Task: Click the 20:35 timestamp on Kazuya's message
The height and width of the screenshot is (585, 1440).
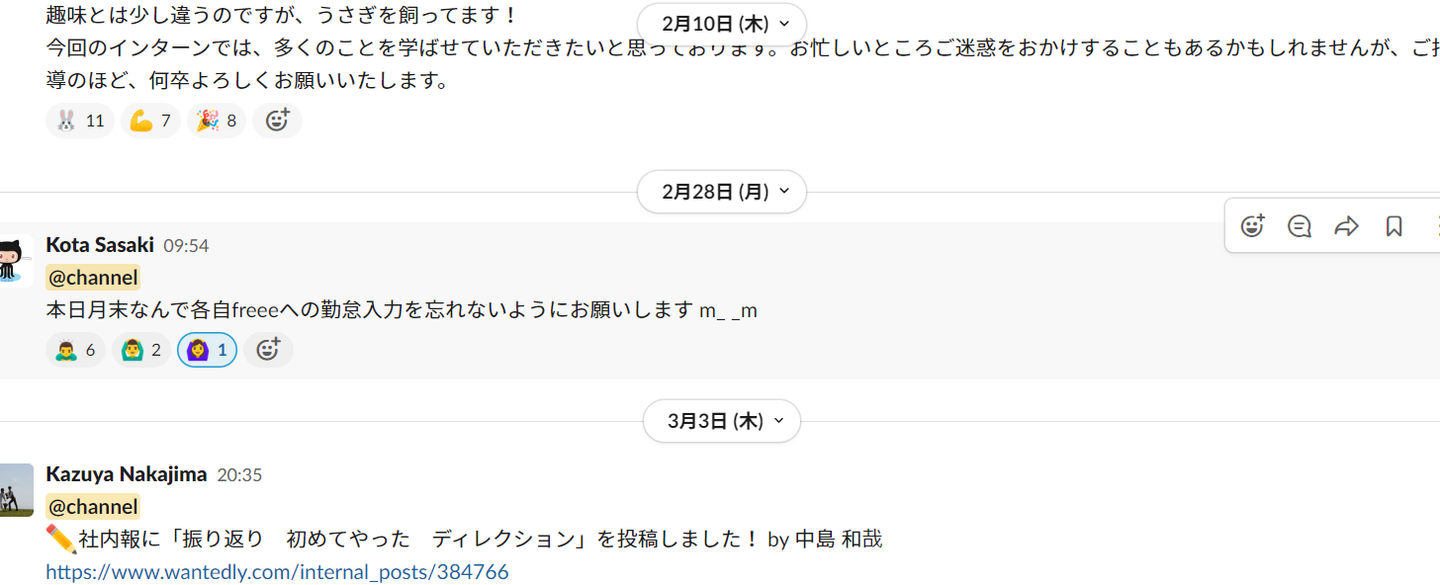Action: click(x=240, y=475)
